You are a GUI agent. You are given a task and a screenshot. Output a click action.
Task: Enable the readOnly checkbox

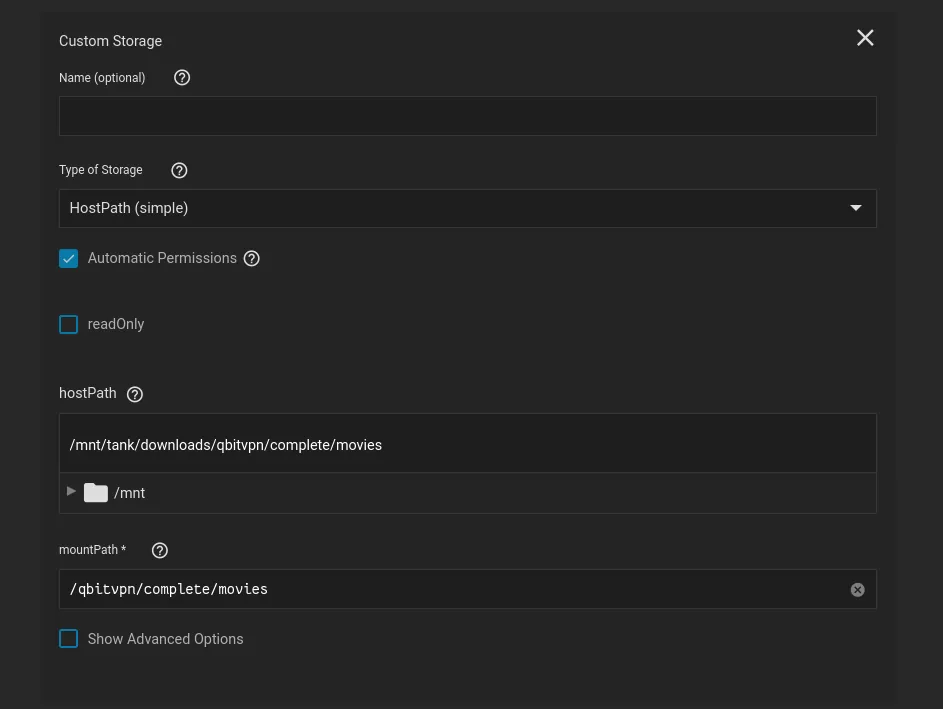click(x=68, y=324)
